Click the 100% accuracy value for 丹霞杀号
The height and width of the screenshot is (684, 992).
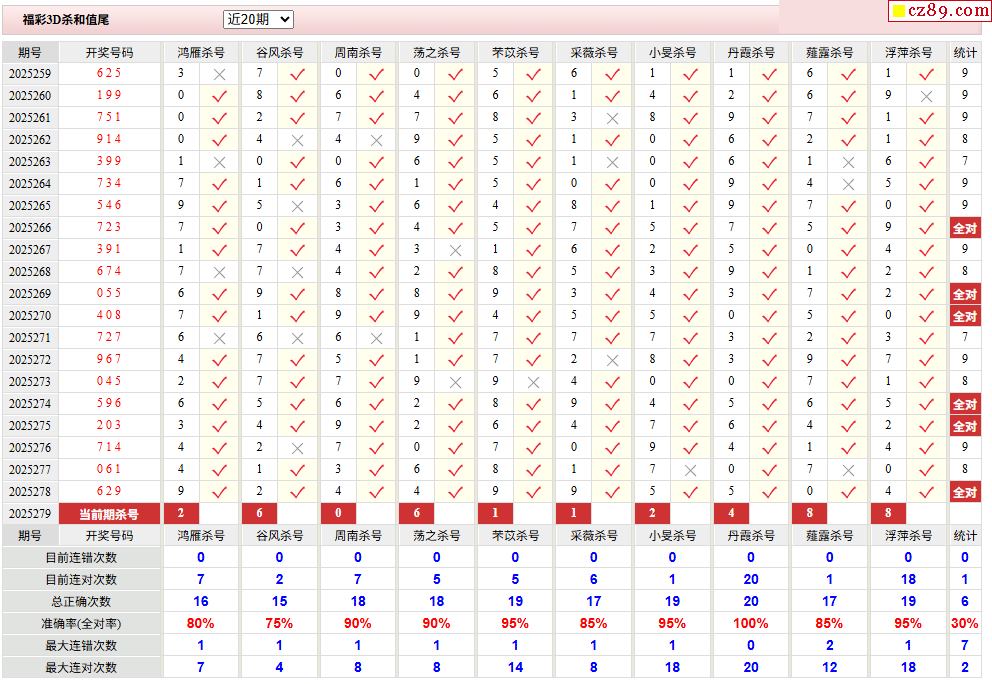[751, 624]
